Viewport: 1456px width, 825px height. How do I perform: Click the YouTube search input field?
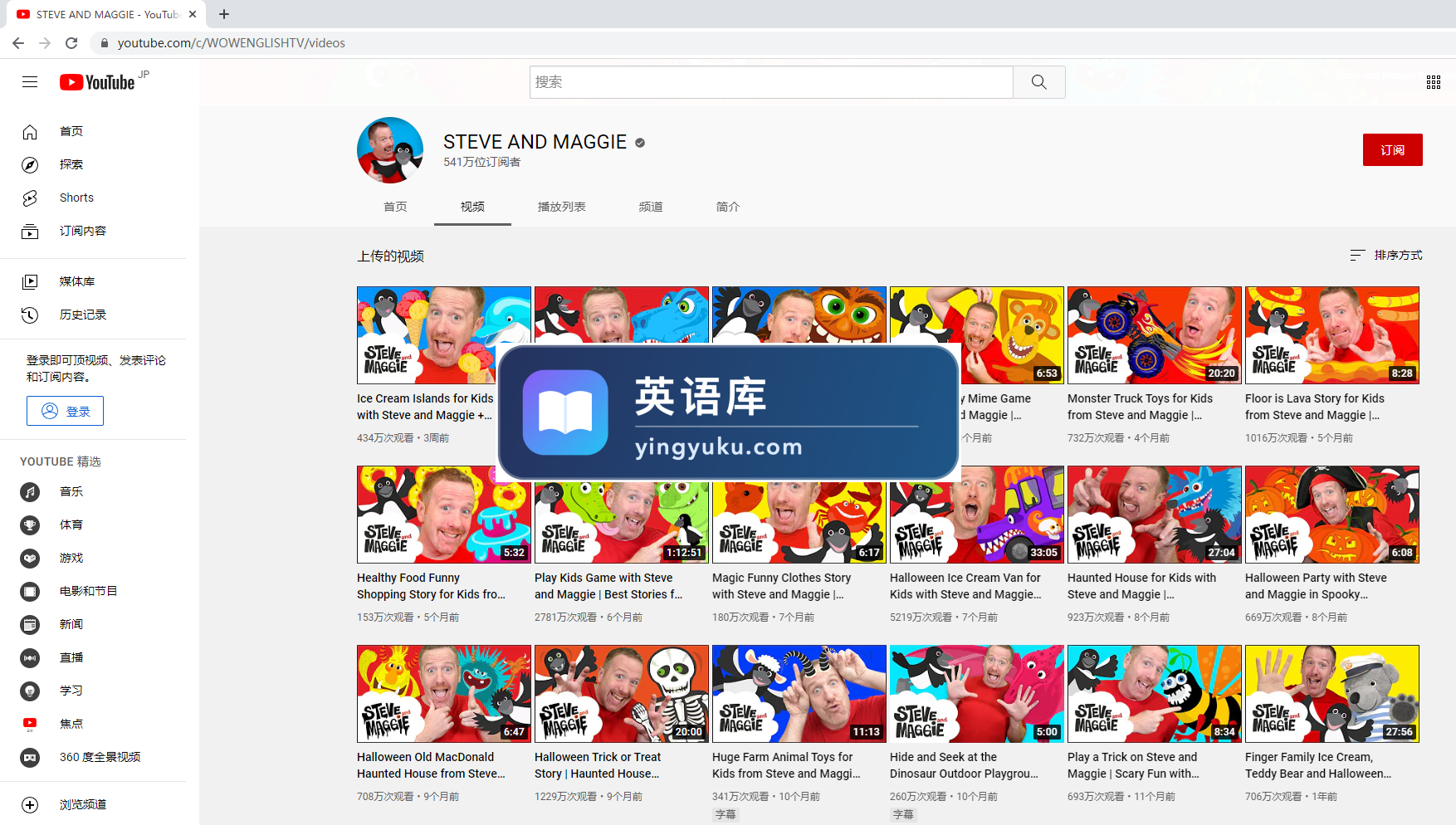coord(771,82)
